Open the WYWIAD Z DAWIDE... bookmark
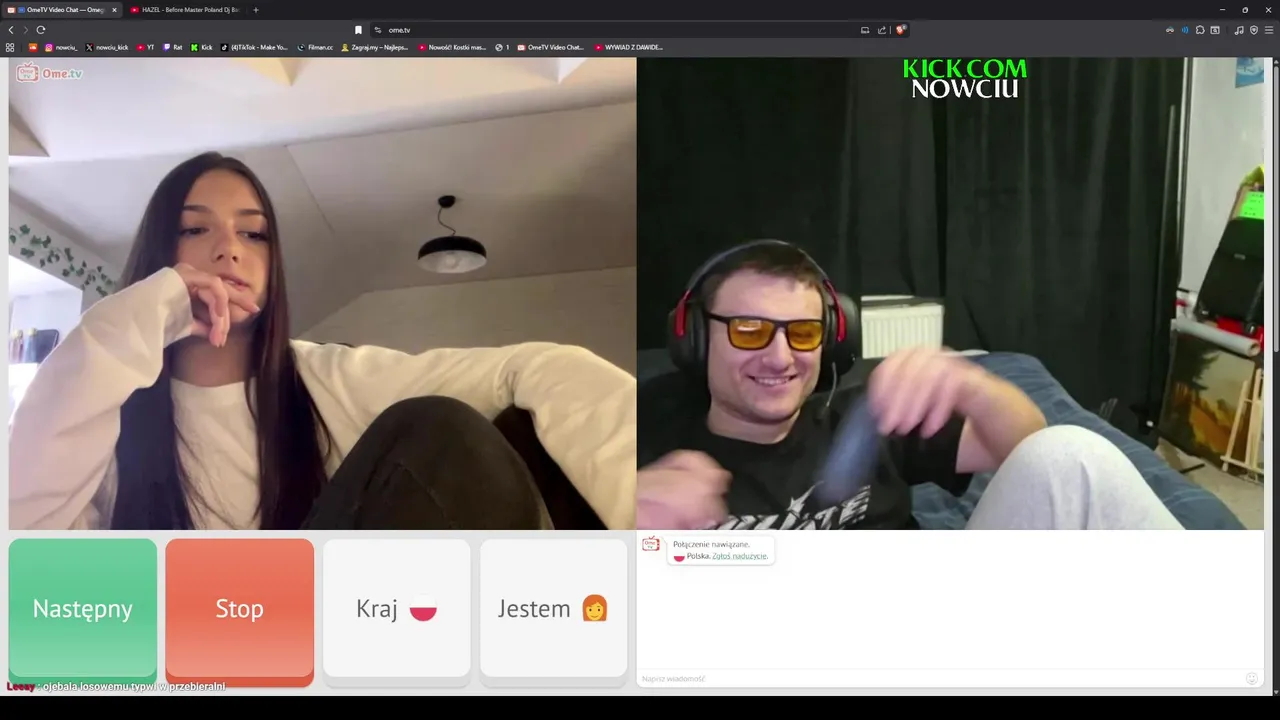Viewport: 1280px width, 720px height. [x=628, y=47]
